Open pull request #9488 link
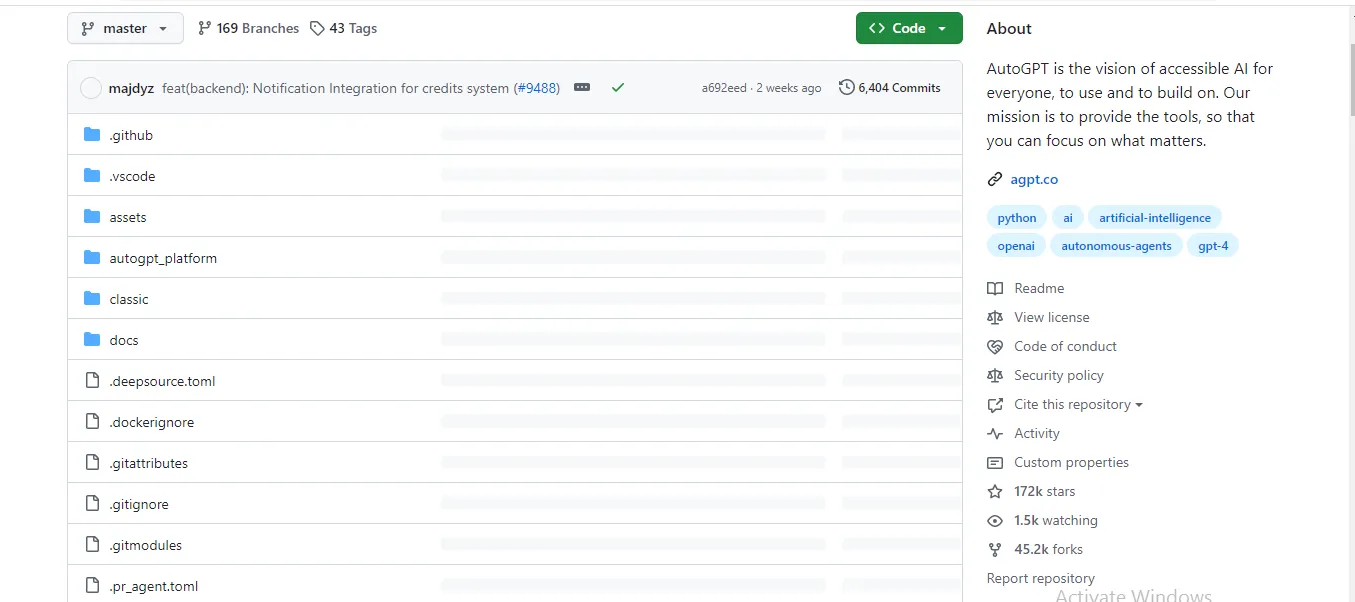The width and height of the screenshot is (1355, 602). point(537,88)
